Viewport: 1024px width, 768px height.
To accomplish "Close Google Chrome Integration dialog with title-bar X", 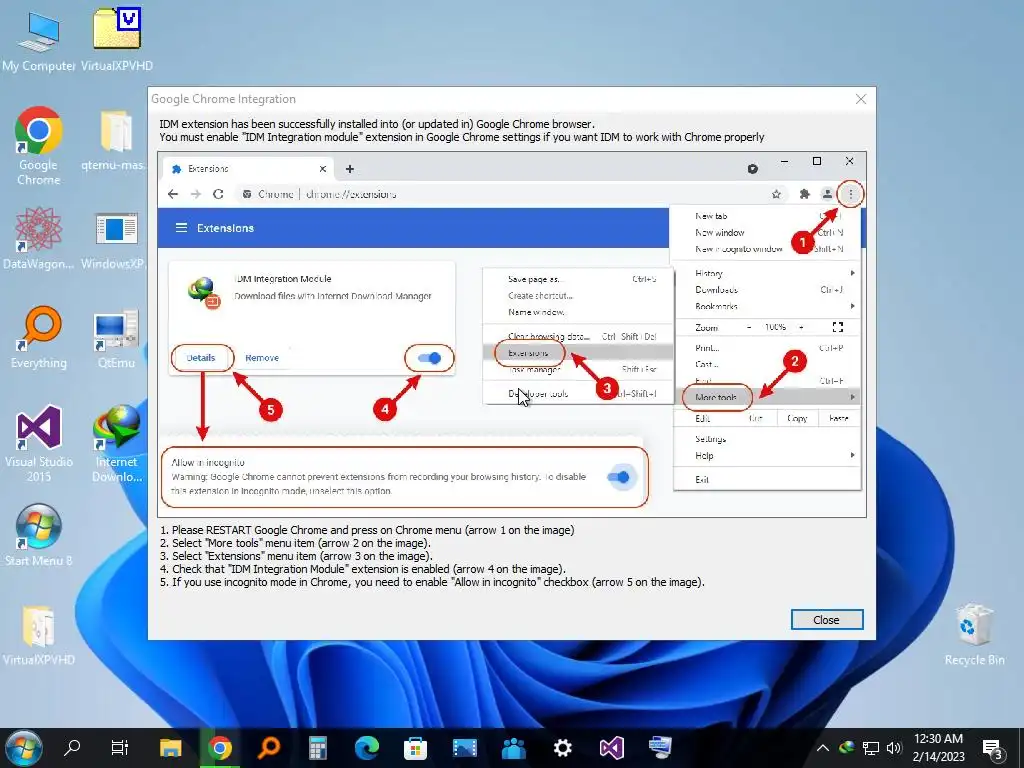I will [861, 99].
